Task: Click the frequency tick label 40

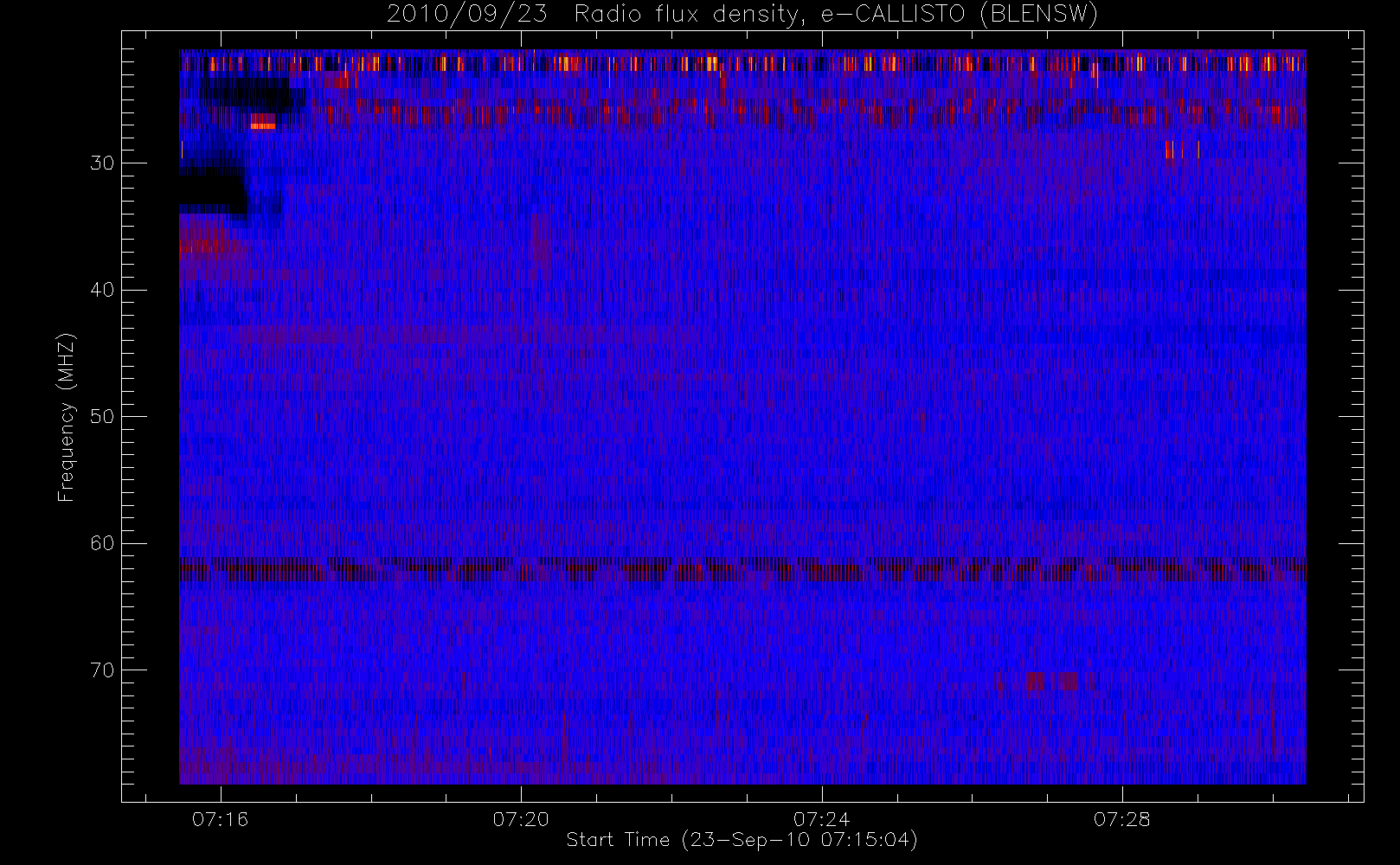Action: 102,290
